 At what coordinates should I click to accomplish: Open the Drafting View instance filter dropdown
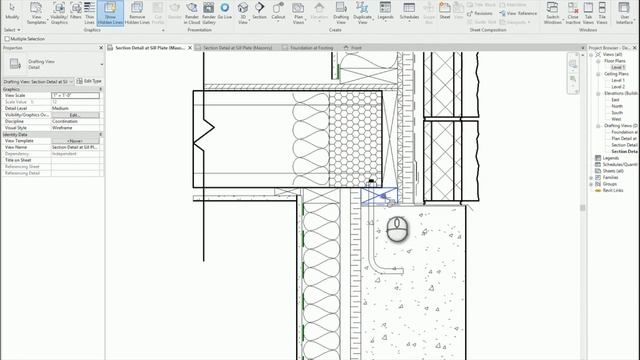coord(38,82)
